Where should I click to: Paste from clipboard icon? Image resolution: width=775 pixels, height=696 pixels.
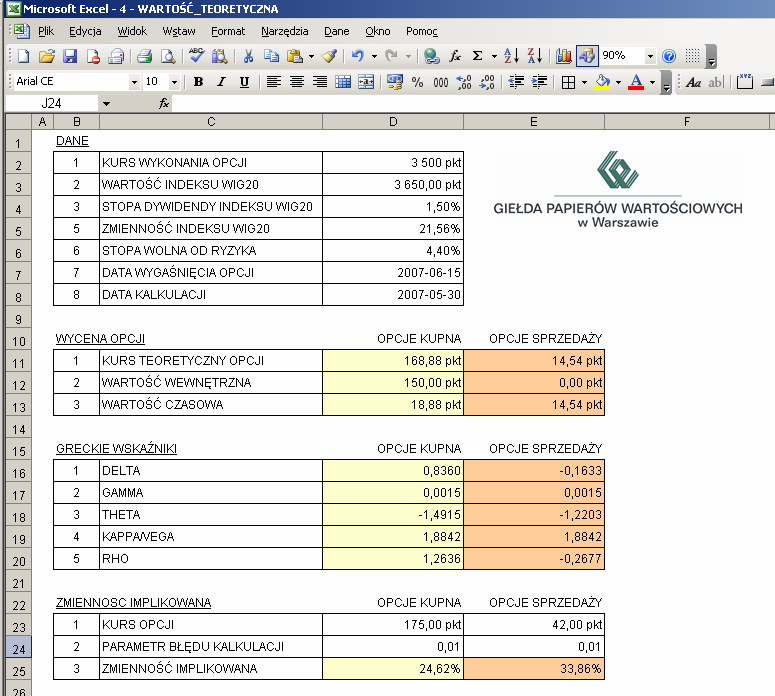coord(295,56)
